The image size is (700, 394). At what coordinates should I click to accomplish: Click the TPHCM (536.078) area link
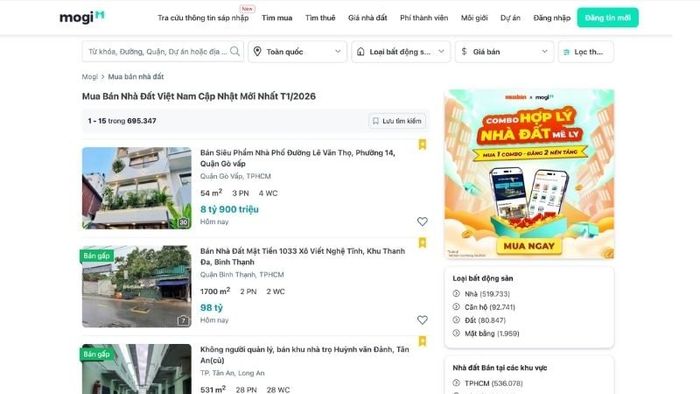(x=493, y=383)
